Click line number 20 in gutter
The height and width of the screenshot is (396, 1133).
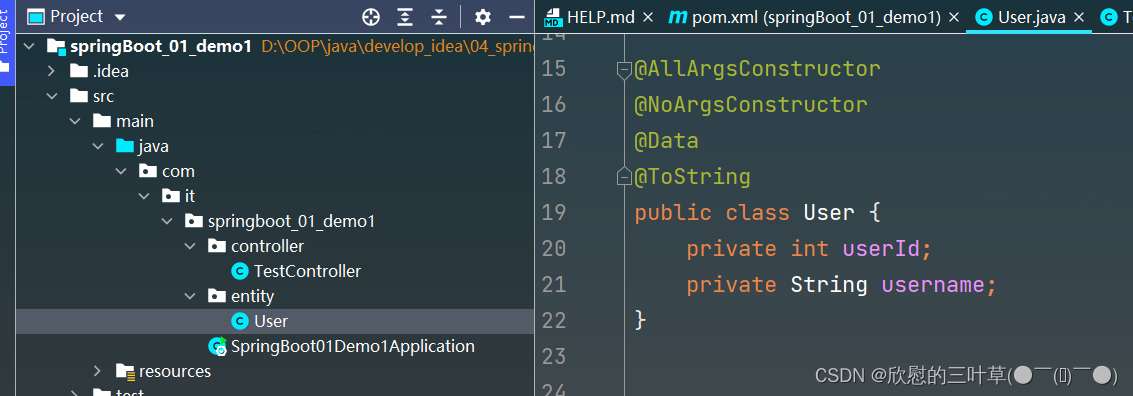coord(553,249)
